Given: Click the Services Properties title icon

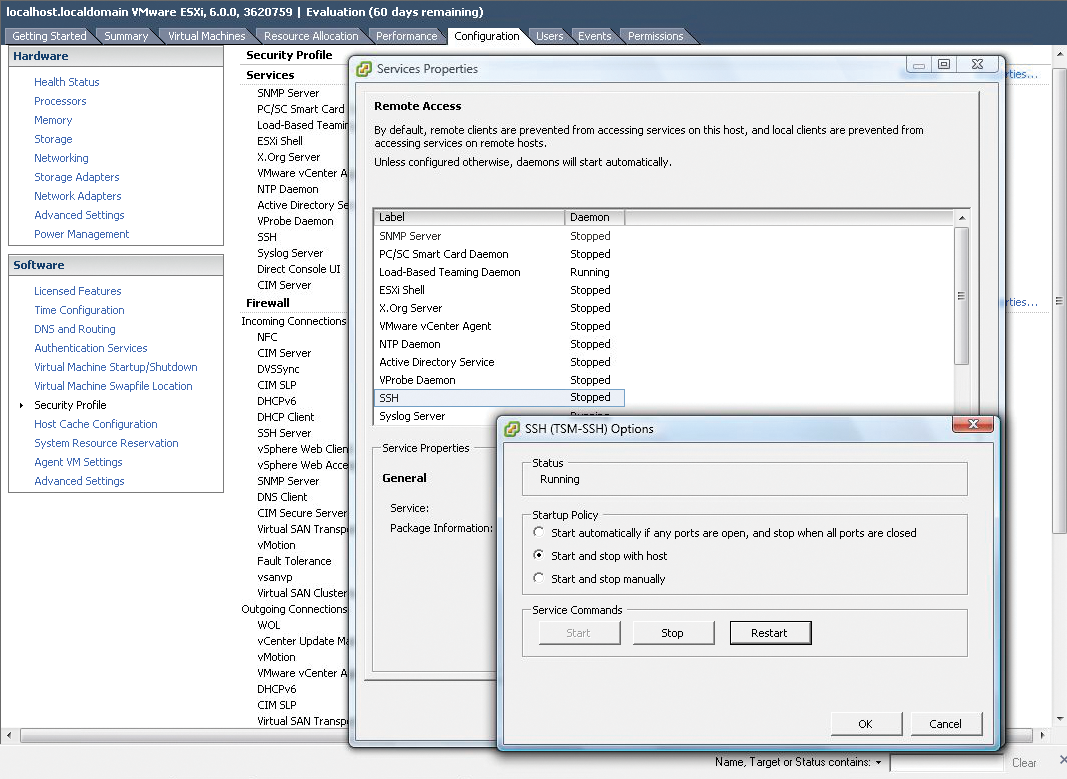Looking at the screenshot, I should point(364,69).
